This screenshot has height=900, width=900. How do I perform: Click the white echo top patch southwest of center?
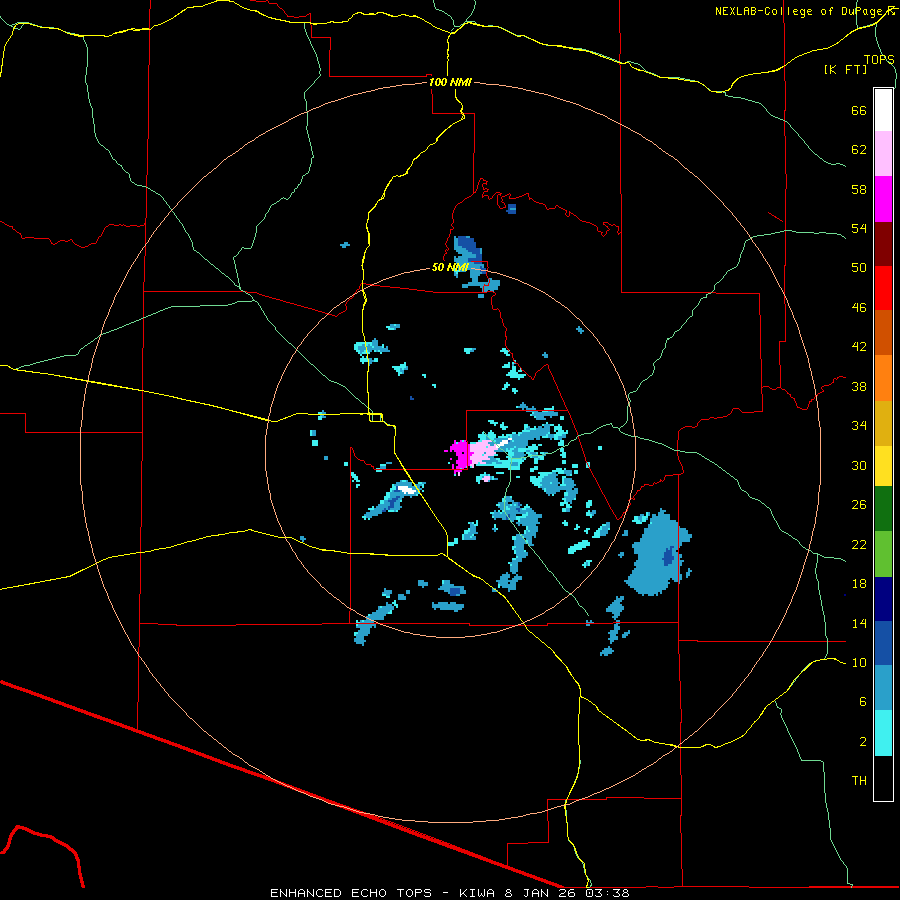click(407, 490)
